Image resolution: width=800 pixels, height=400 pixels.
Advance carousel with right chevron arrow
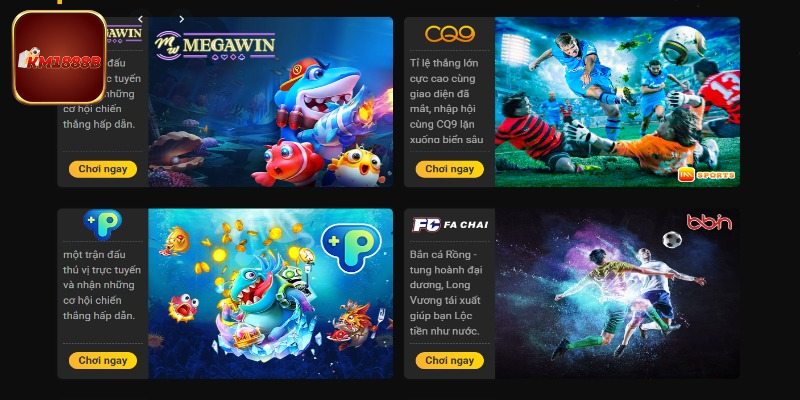(x=181, y=19)
